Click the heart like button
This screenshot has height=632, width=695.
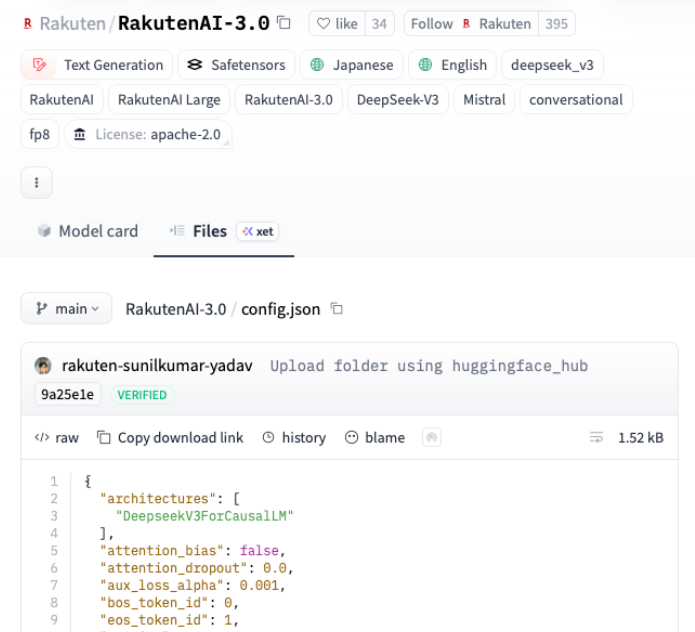tap(338, 24)
